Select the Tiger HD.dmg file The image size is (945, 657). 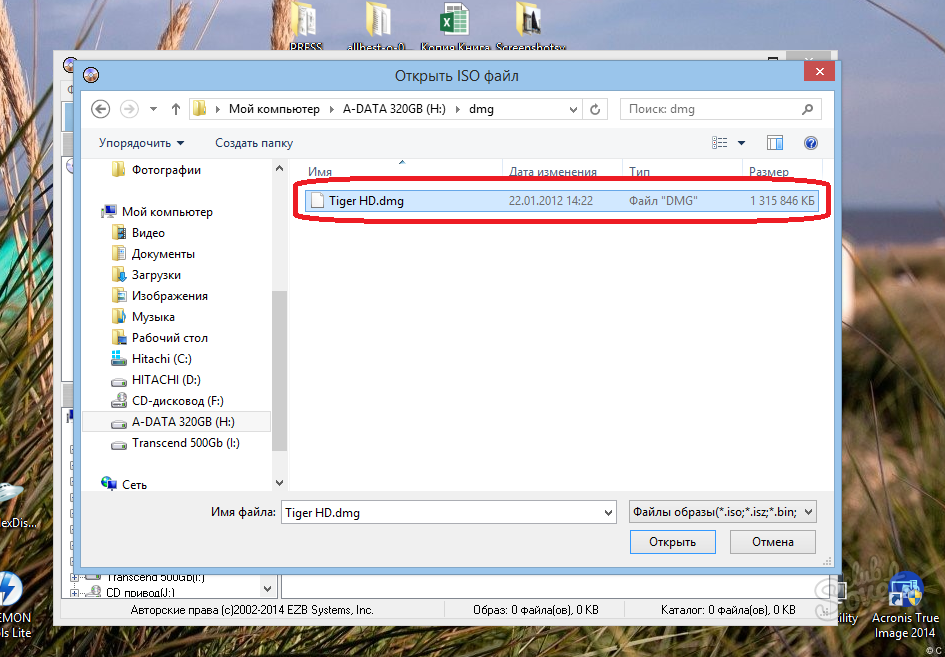point(561,201)
